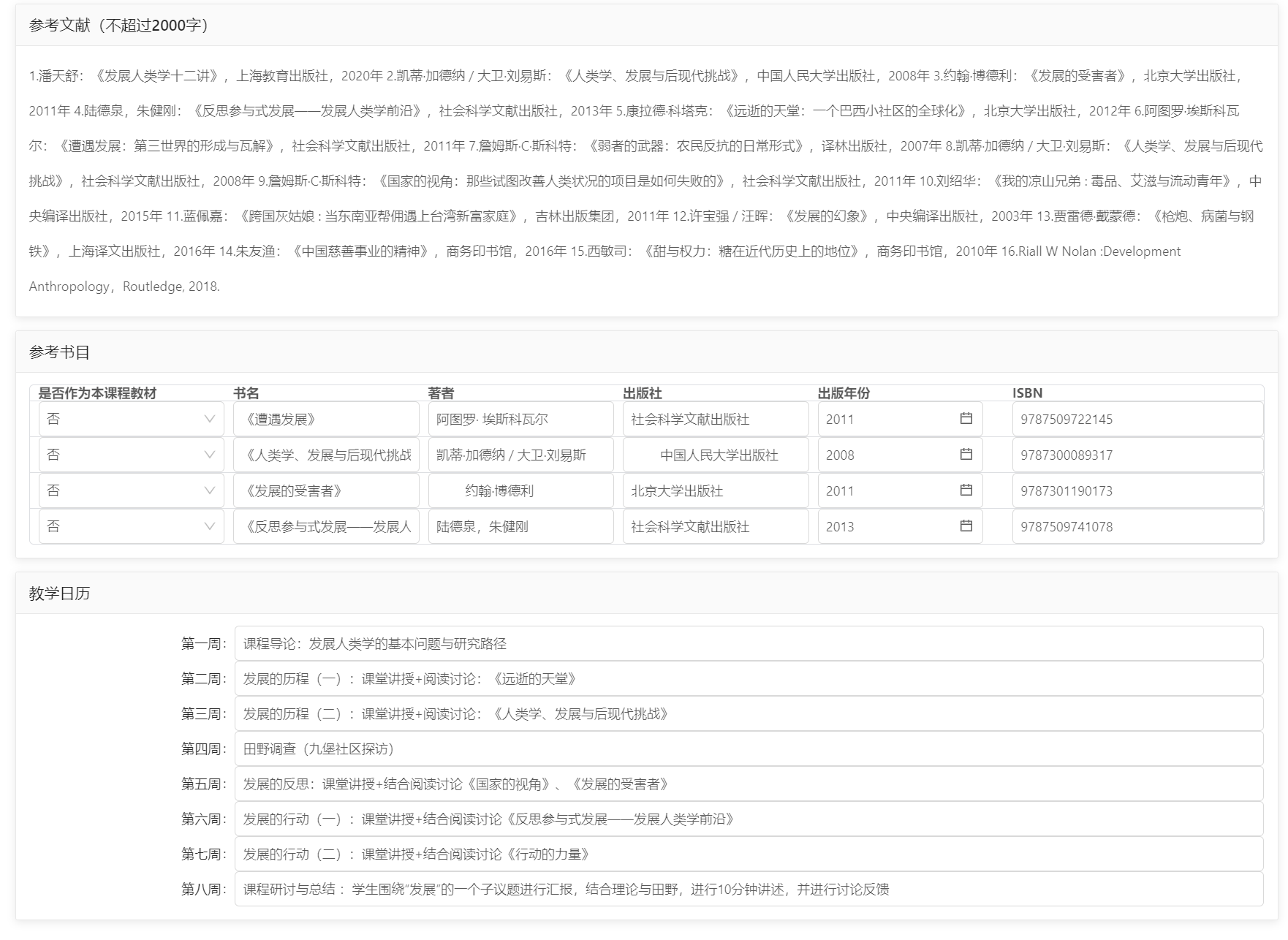1288x940 pixels.
Task: Select author field 阿图罗·埃斯科瓦尔
Action: [x=520, y=419]
